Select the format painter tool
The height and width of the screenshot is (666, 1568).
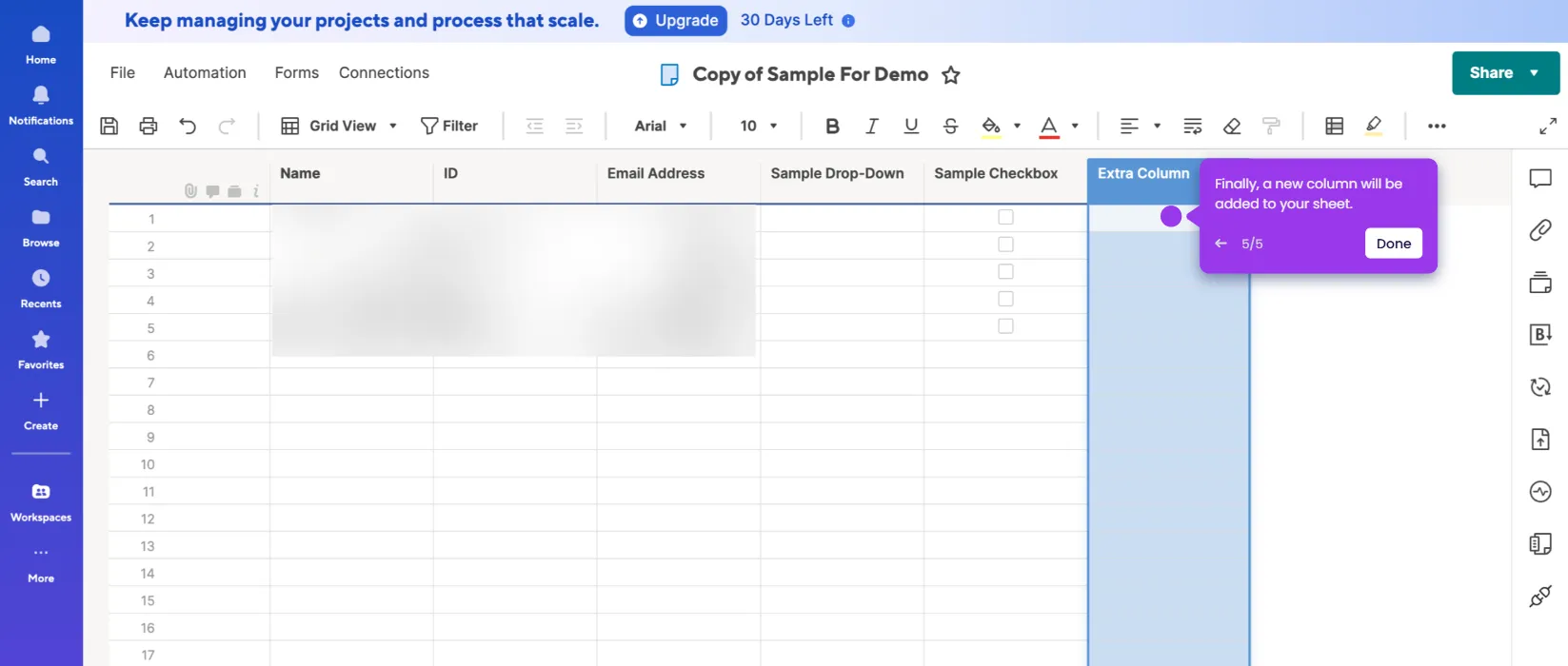[x=1271, y=126]
